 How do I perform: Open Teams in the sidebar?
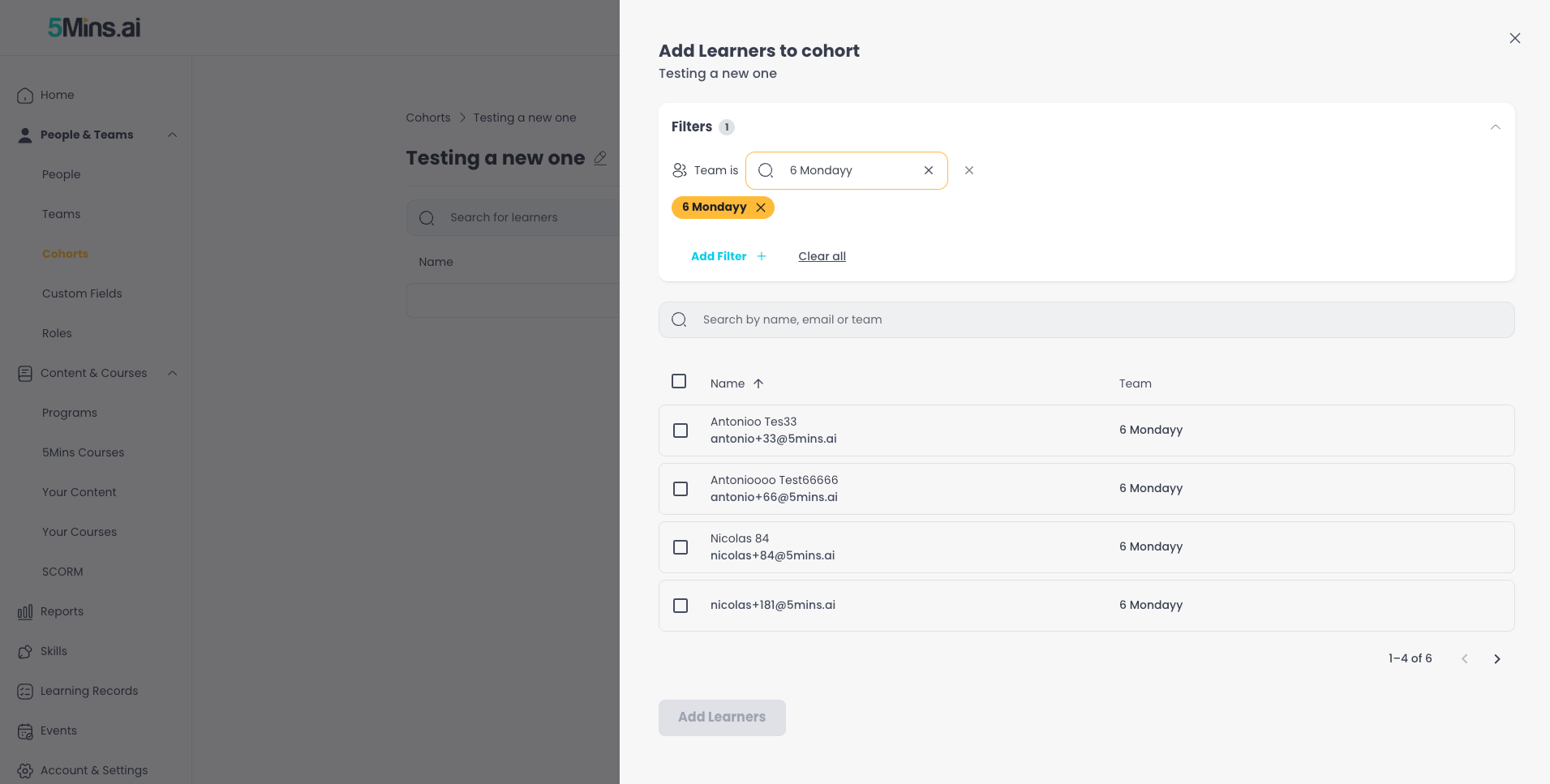pyautogui.click(x=61, y=214)
